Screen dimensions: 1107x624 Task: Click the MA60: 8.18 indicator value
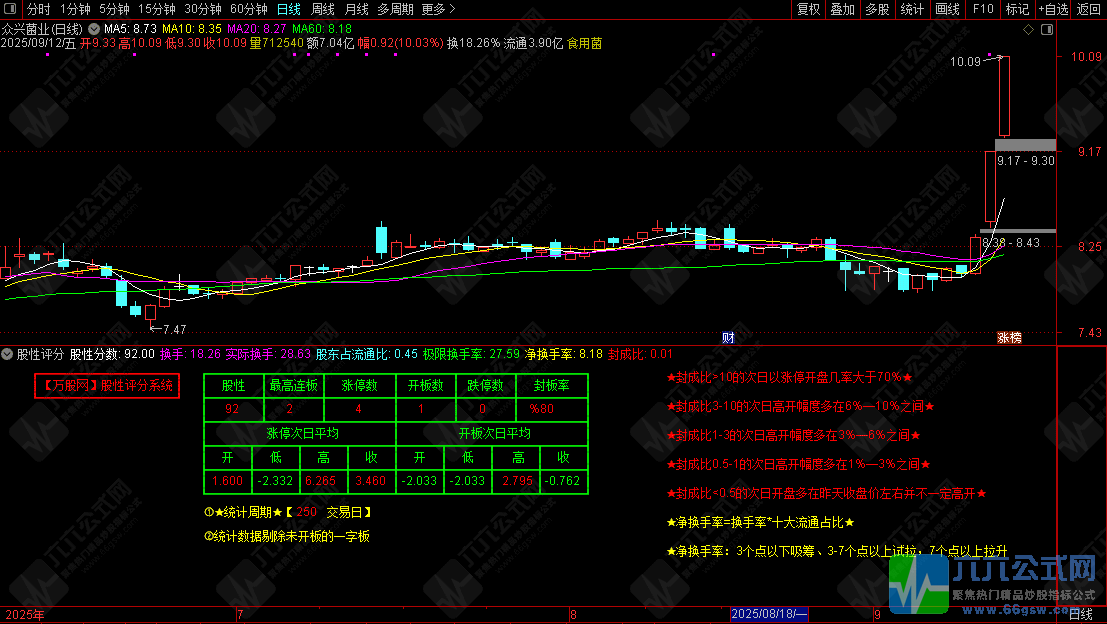point(322,29)
